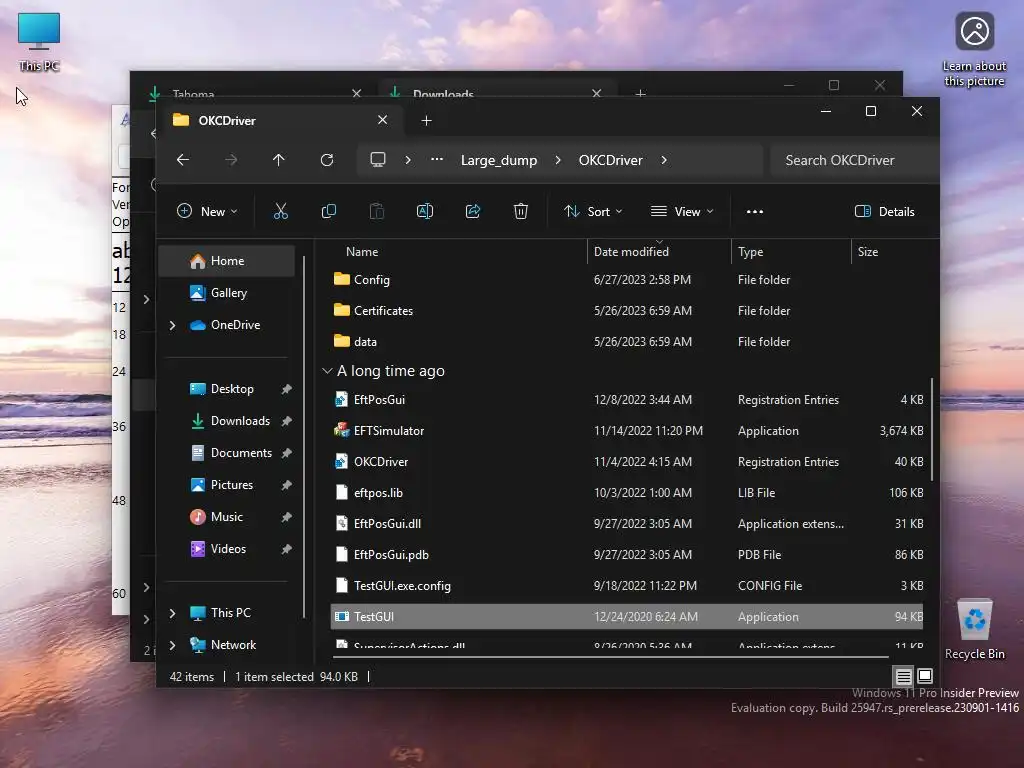
Task: Switch to details list view icon
Action: pos(903,677)
